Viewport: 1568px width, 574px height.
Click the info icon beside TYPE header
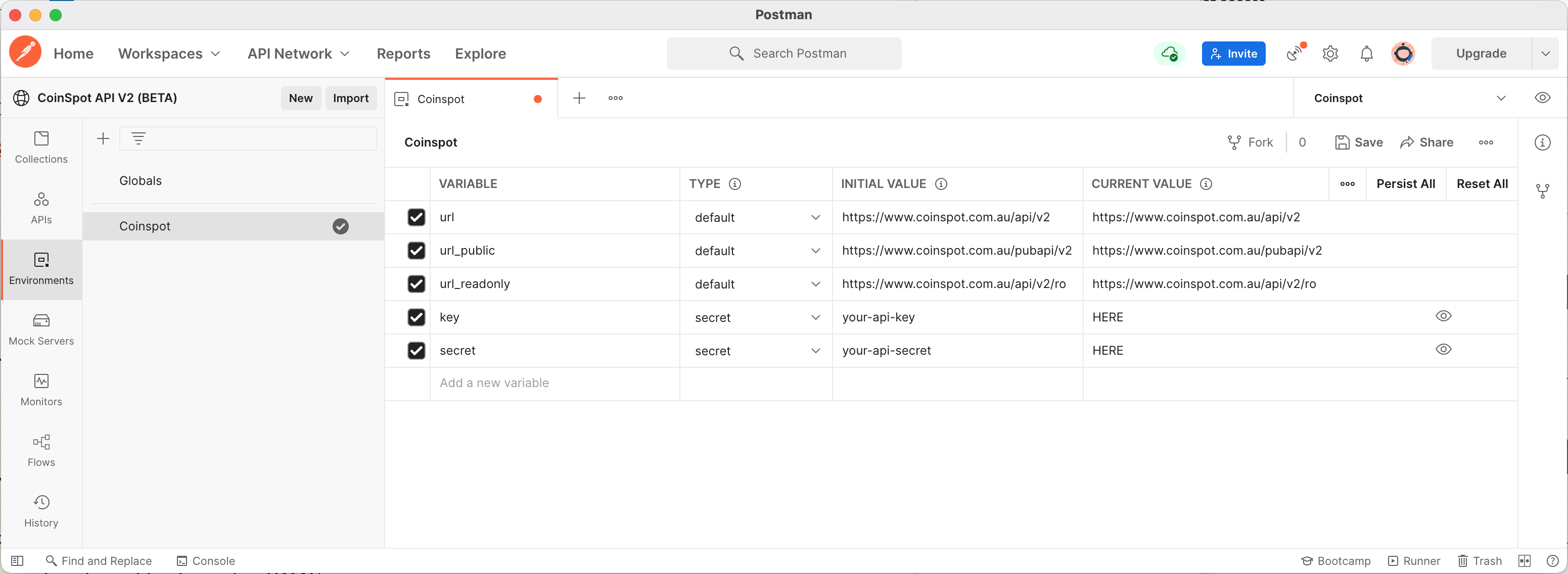tap(734, 184)
